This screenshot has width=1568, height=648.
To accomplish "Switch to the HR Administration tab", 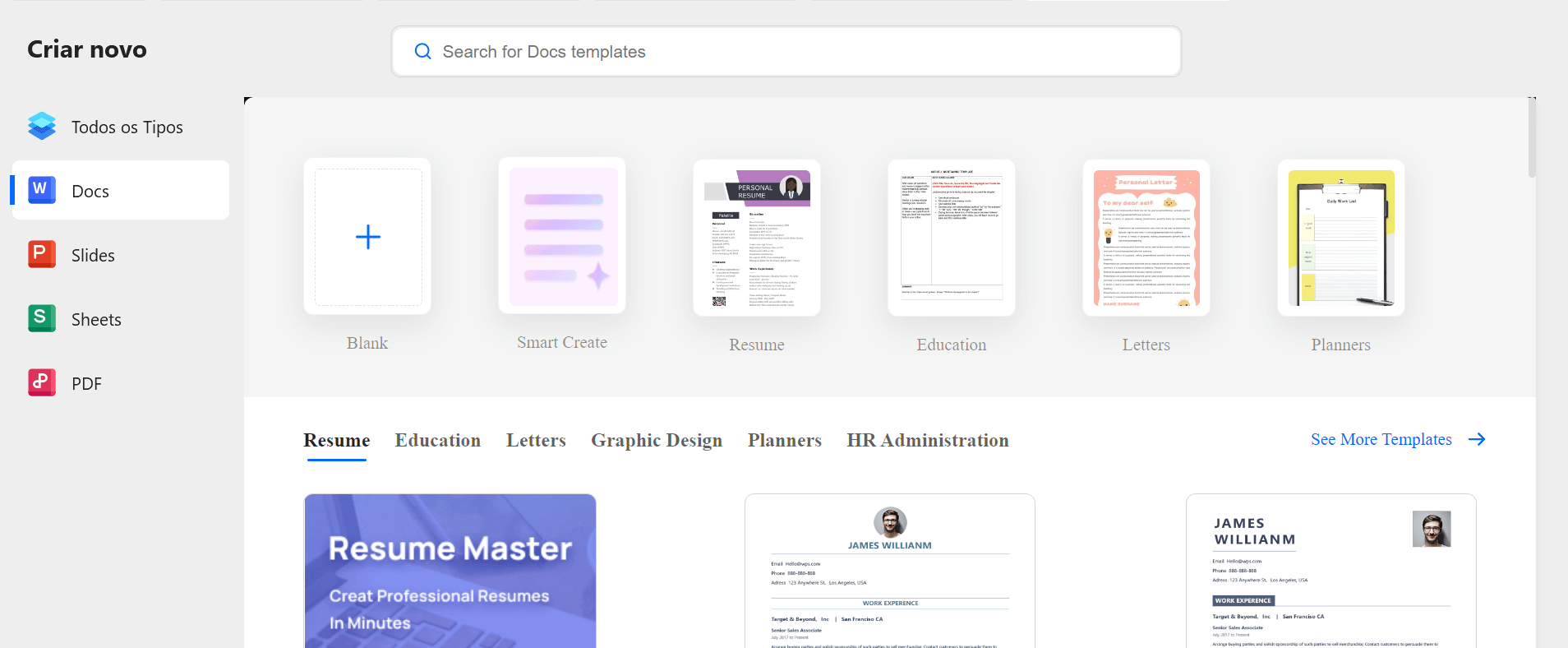I will coord(928,440).
